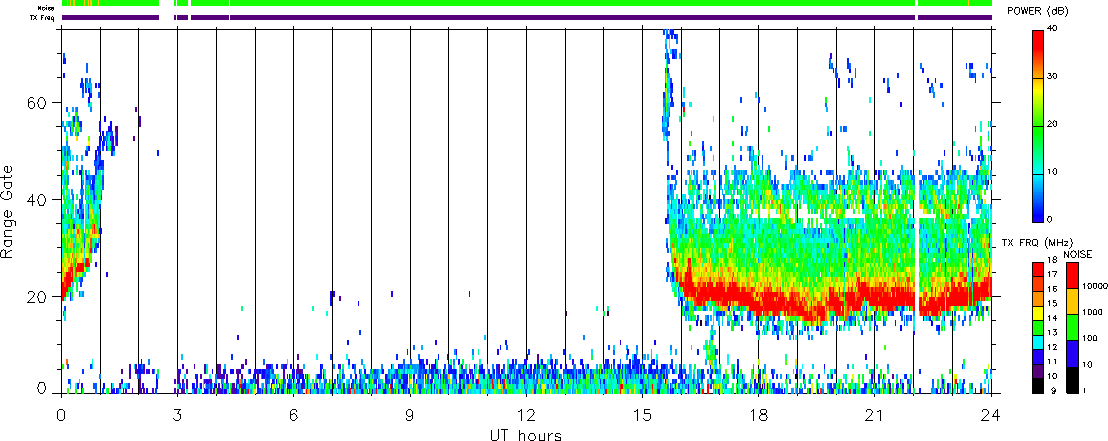Click the purple TX Freq indicator strip
Image resolution: width=1108 pixels, height=441 pixels.
click(527, 16)
